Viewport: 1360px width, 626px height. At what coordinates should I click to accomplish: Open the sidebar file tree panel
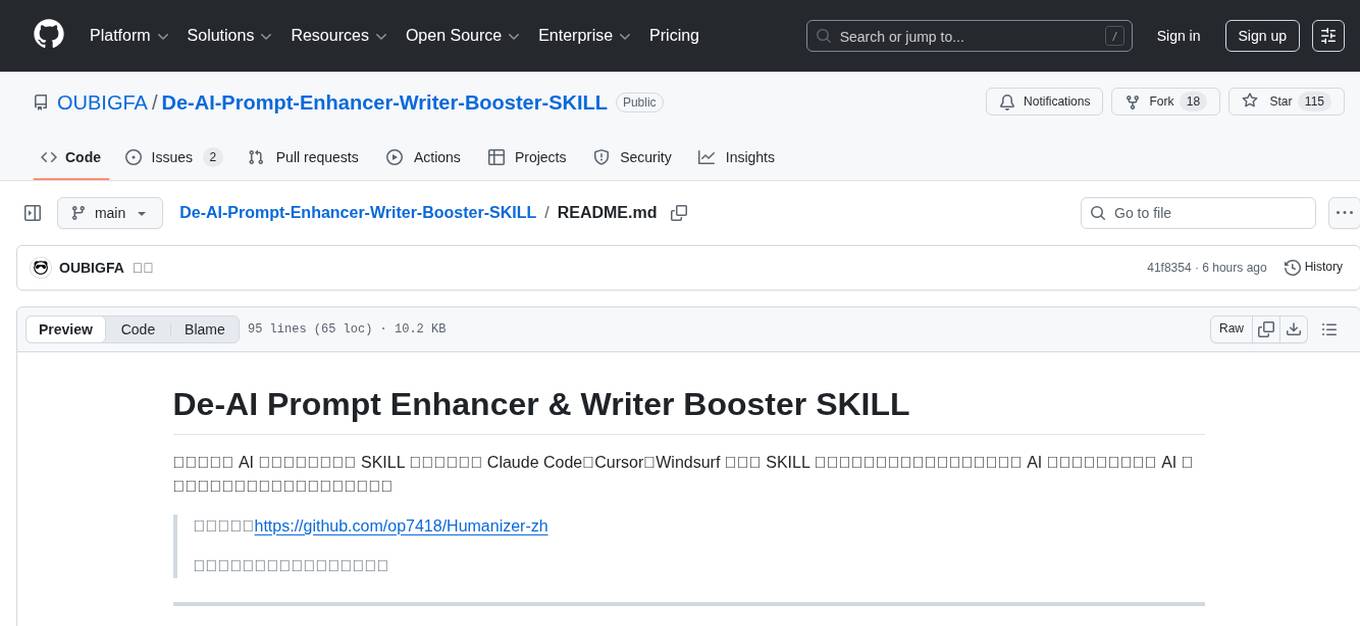point(33,212)
